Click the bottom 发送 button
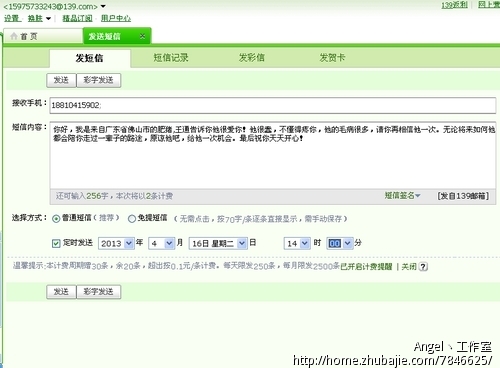 coord(61,292)
